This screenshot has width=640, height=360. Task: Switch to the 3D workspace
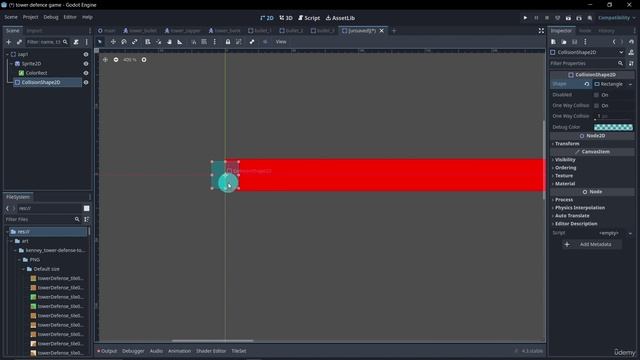(x=286, y=18)
